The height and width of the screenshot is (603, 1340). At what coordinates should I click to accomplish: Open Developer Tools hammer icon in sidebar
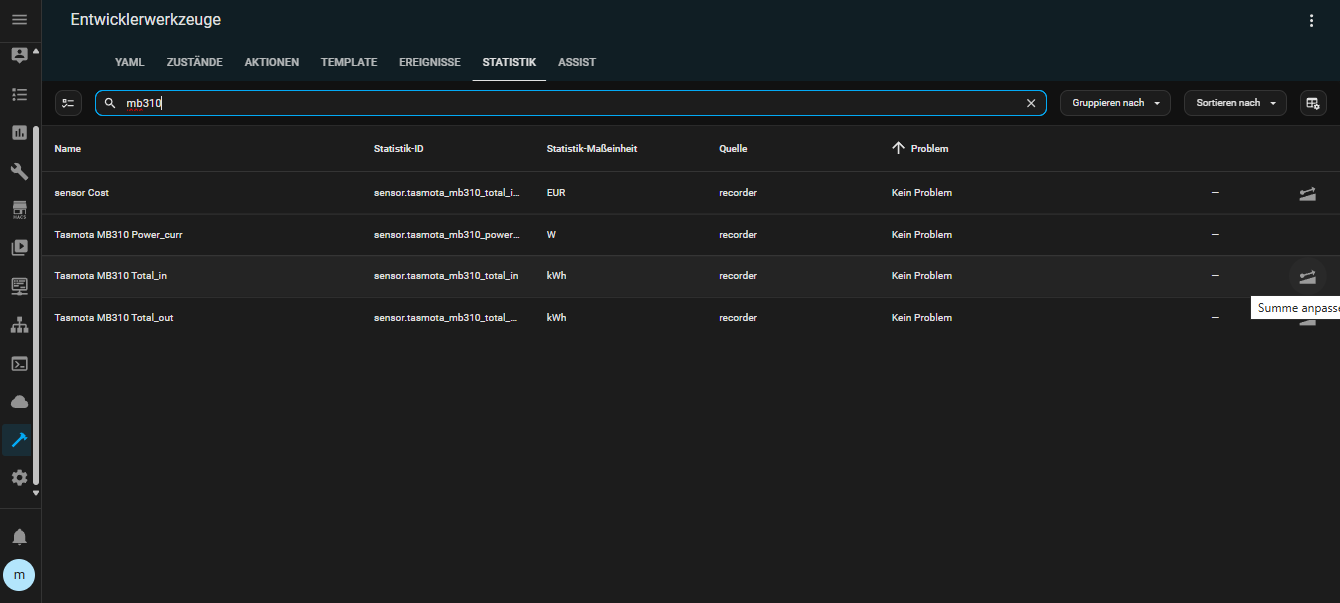click(19, 440)
